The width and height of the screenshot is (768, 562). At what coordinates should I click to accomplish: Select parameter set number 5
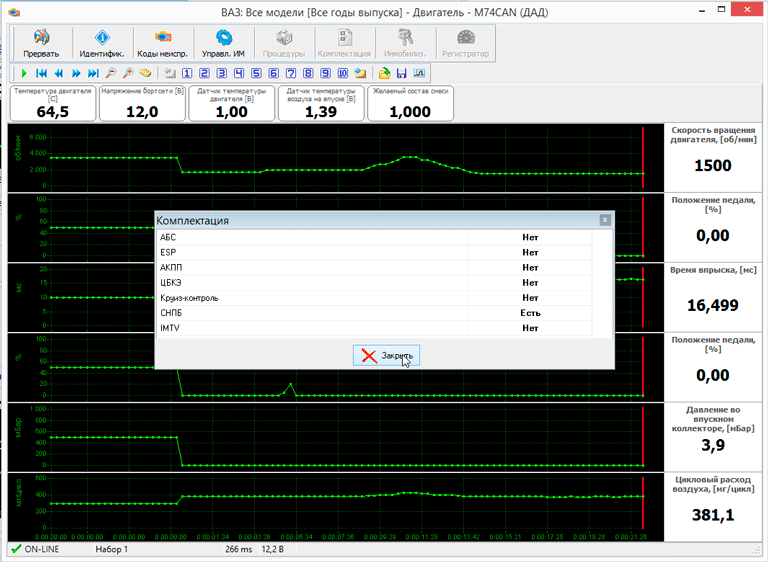point(257,74)
